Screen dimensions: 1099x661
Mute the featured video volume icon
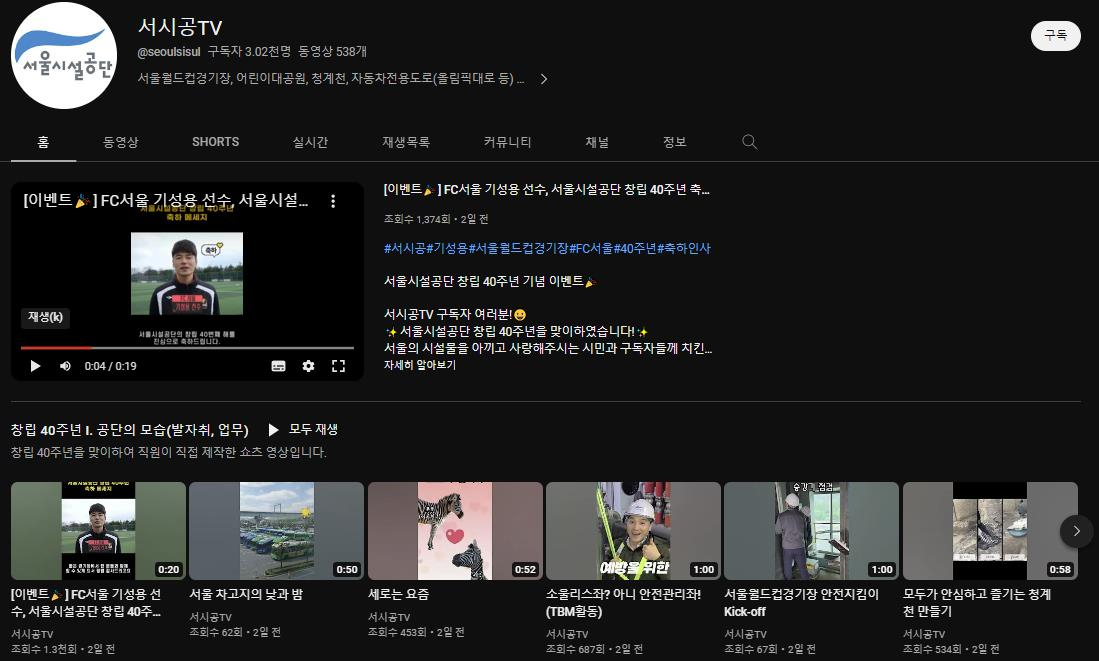65,366
